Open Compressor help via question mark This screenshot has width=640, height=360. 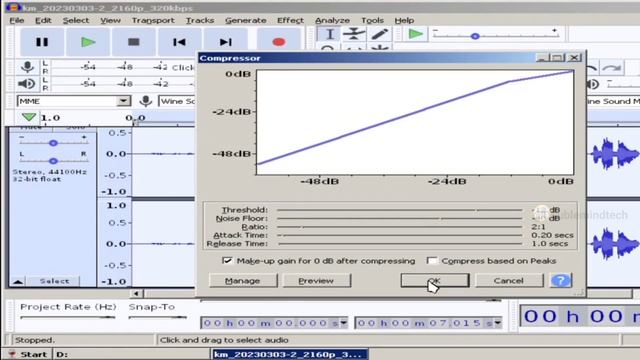coord(561,280)
